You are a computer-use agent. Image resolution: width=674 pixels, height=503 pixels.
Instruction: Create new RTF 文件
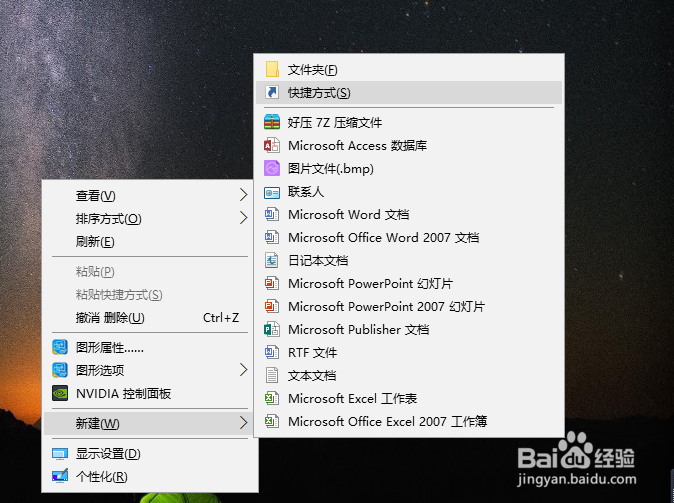409,353
